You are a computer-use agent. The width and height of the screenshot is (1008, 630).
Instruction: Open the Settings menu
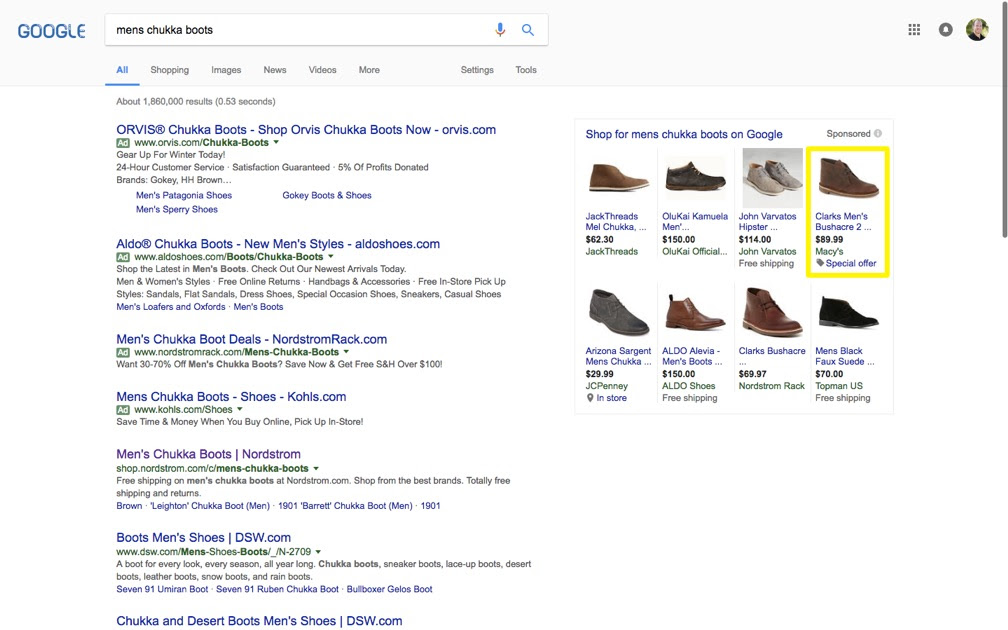(x=477, y=70)
